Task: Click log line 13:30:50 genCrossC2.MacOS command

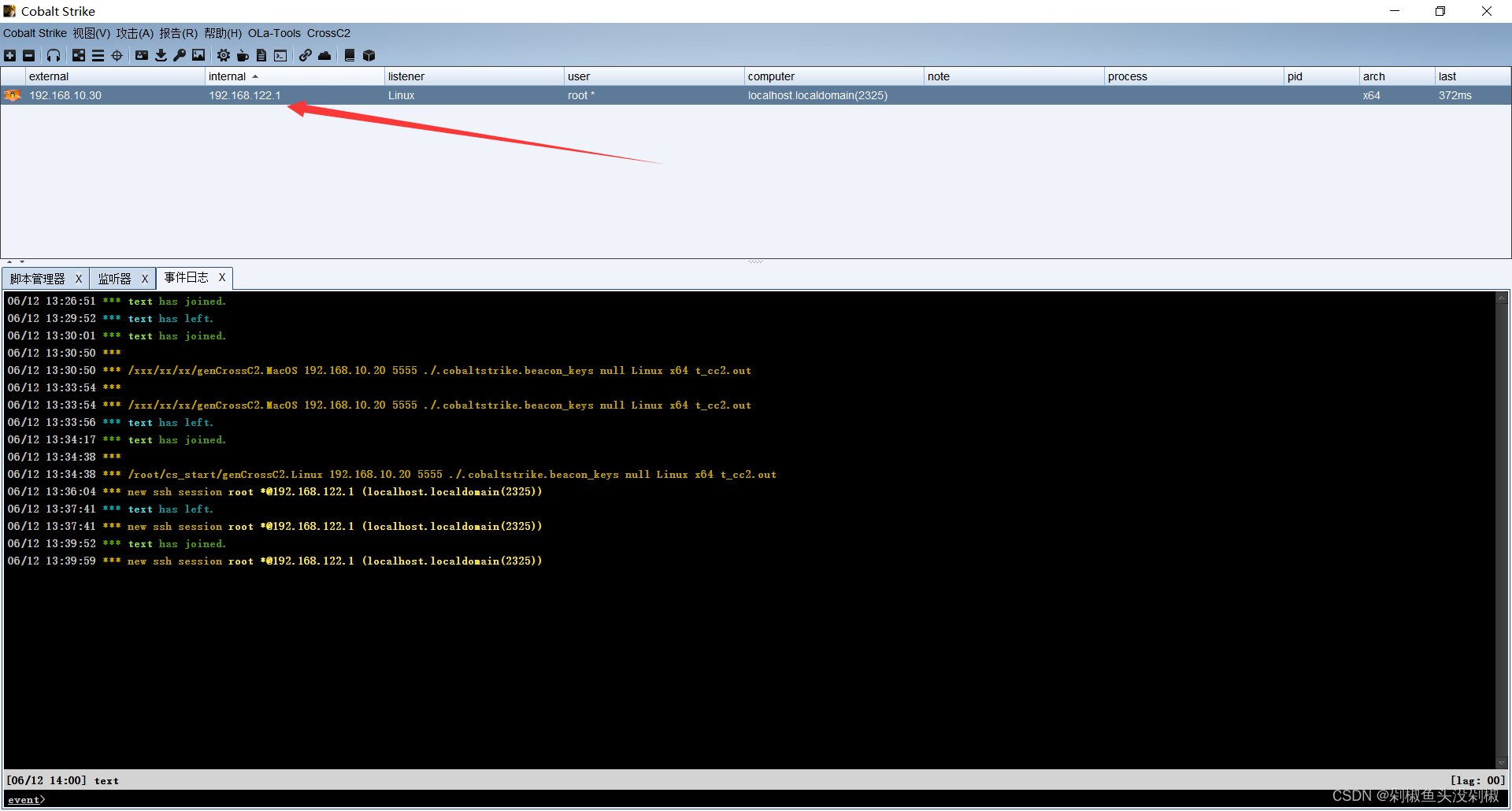Action: [380, 370]
